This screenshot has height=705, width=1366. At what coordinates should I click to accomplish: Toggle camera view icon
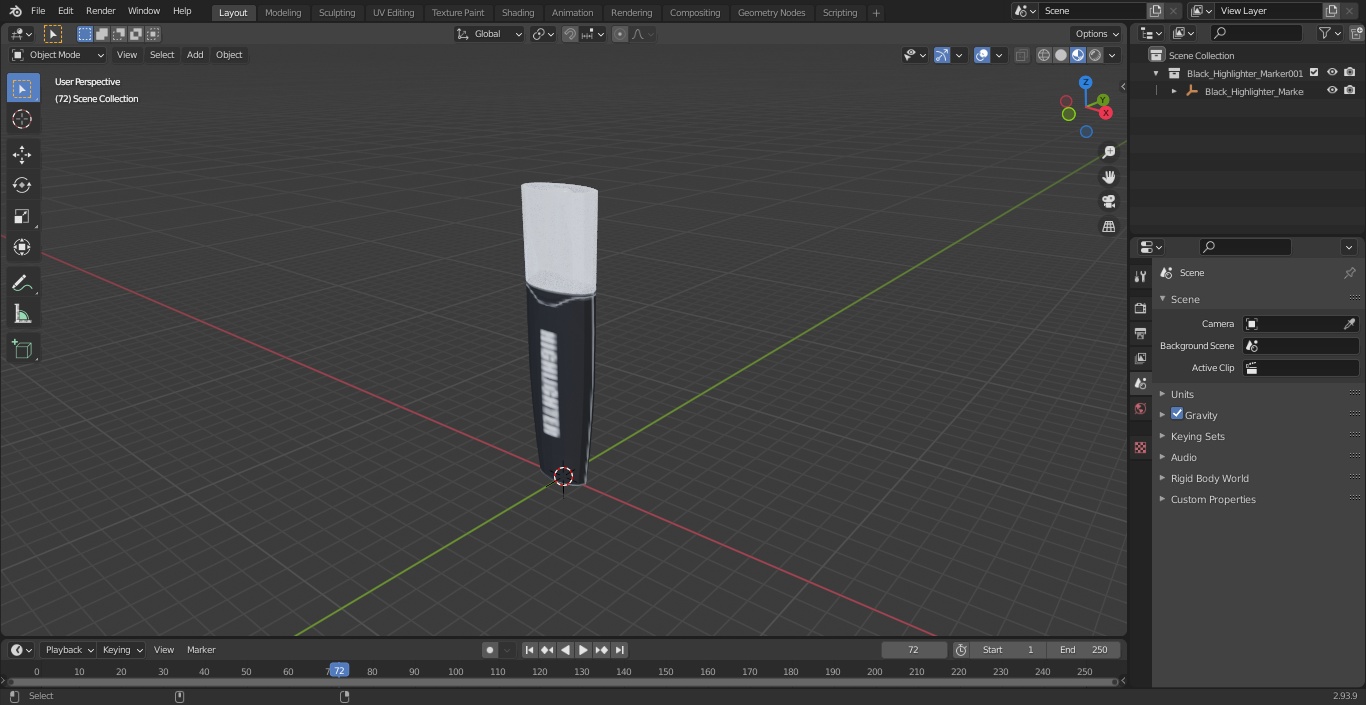point(1108,202)
